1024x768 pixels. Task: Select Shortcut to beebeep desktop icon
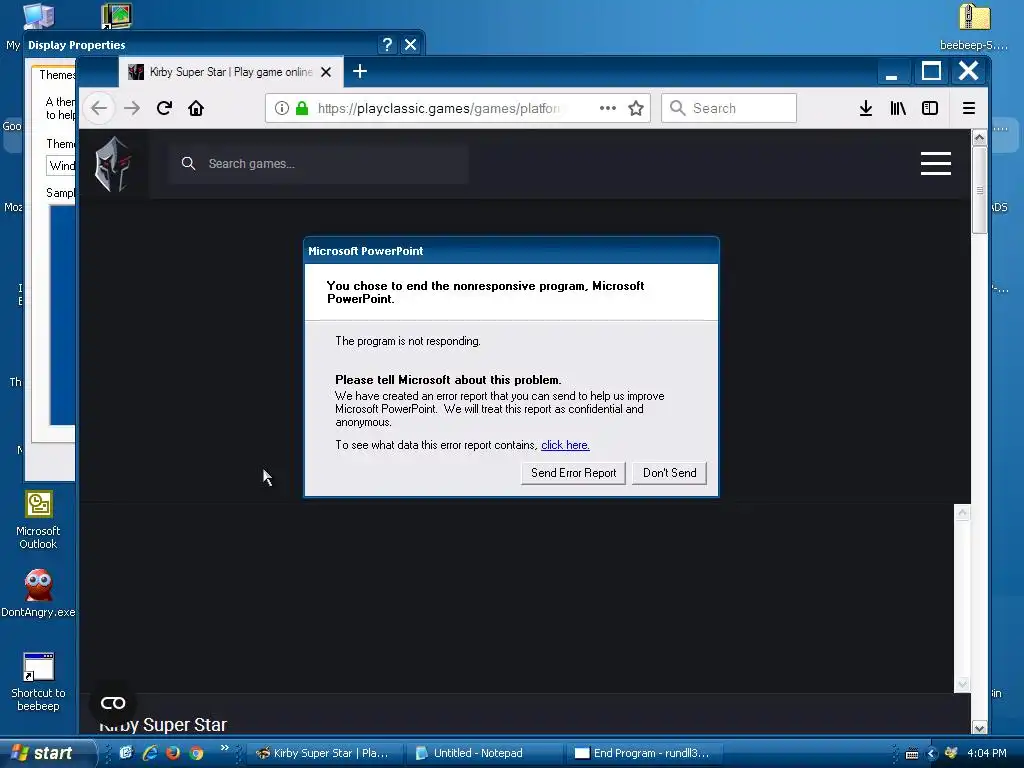coord(39,682)
